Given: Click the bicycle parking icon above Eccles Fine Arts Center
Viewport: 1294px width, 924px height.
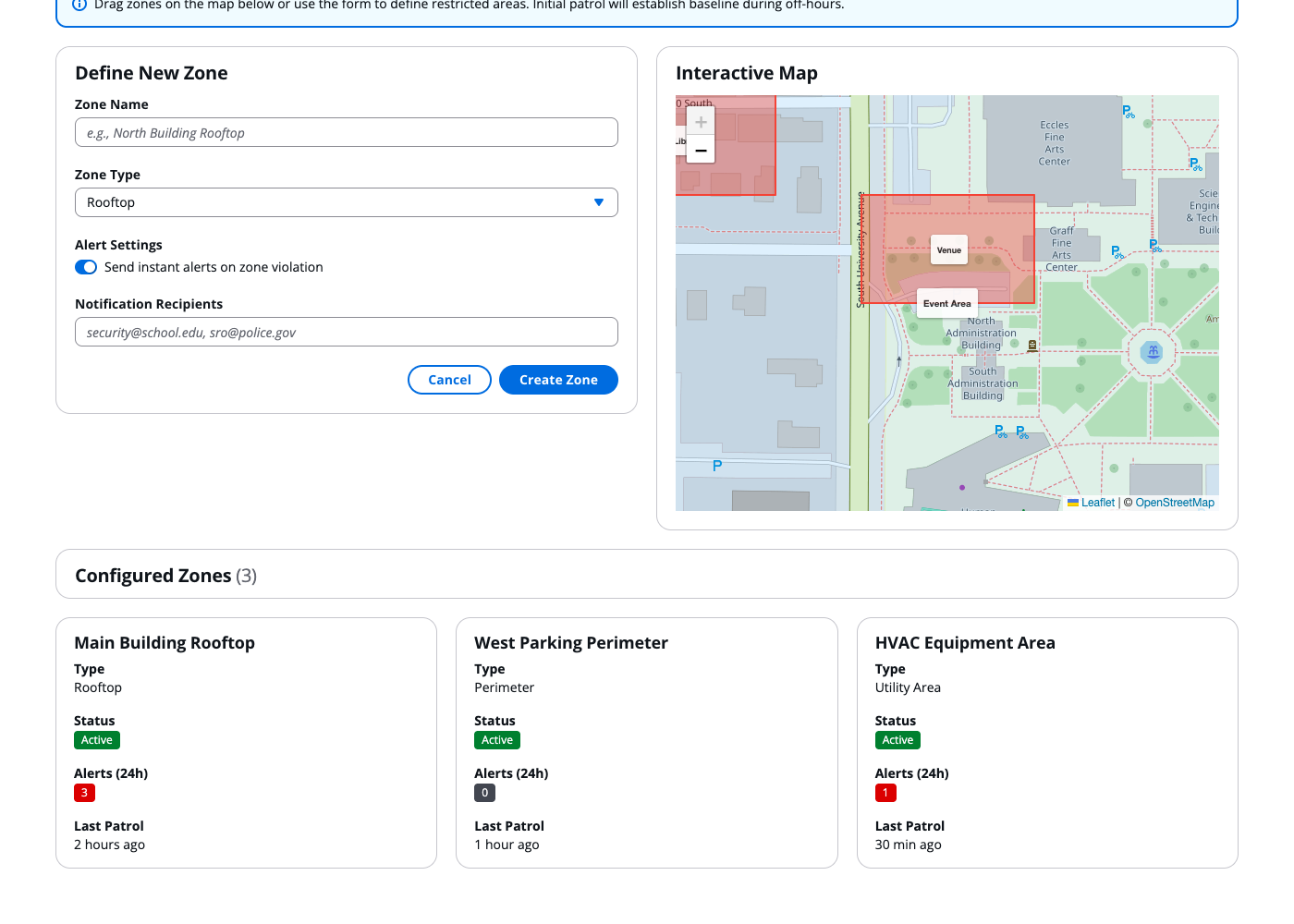Looking at the screenshot, I should [1127, 112].
